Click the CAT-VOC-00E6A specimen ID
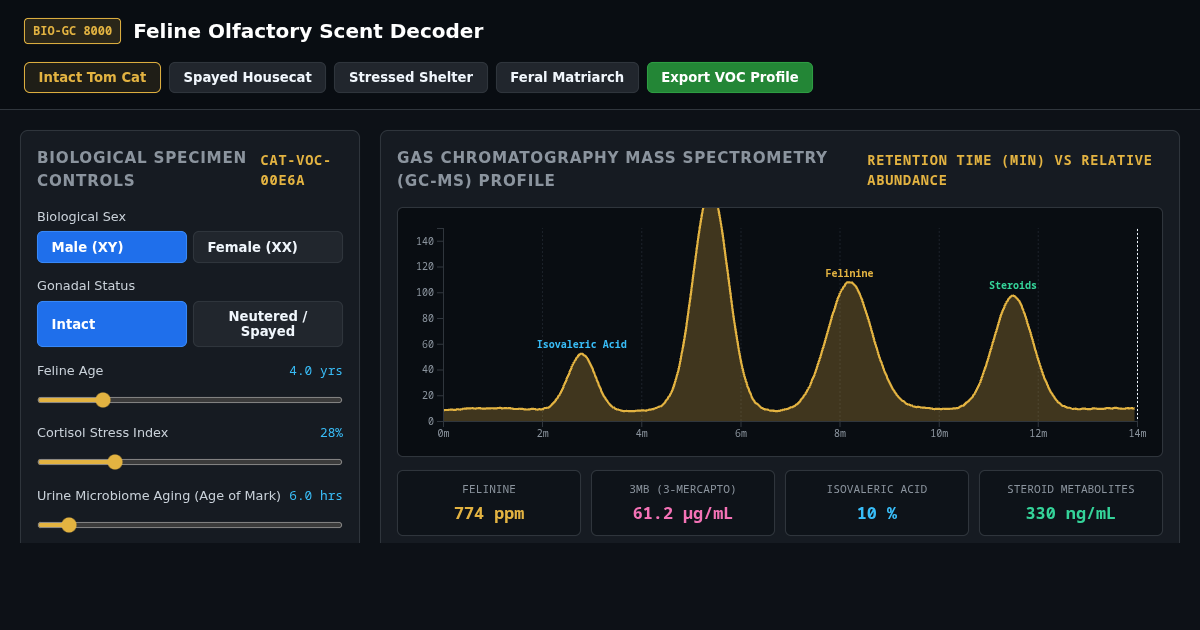The width and height of the screenshot is (1200, 630). point(296,170)
